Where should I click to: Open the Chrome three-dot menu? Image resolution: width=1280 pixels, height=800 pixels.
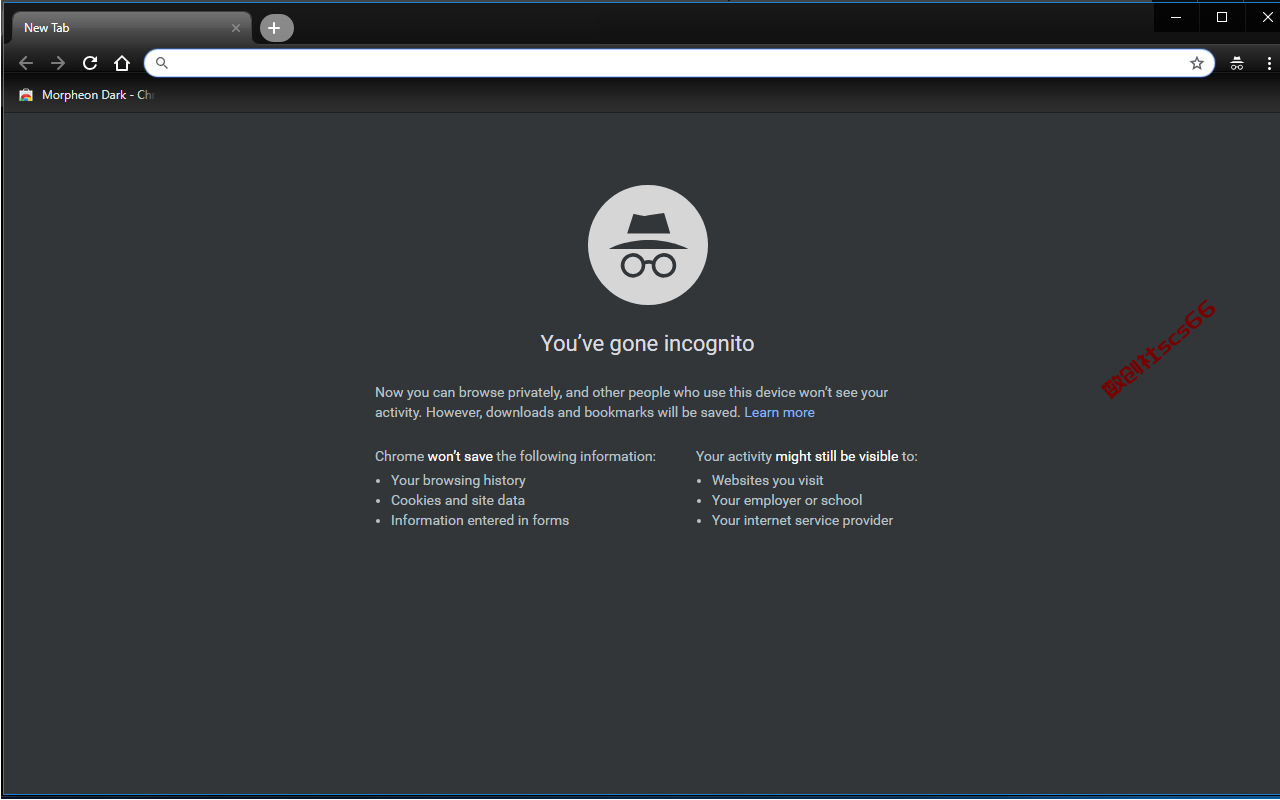[x=1269, y=63]
